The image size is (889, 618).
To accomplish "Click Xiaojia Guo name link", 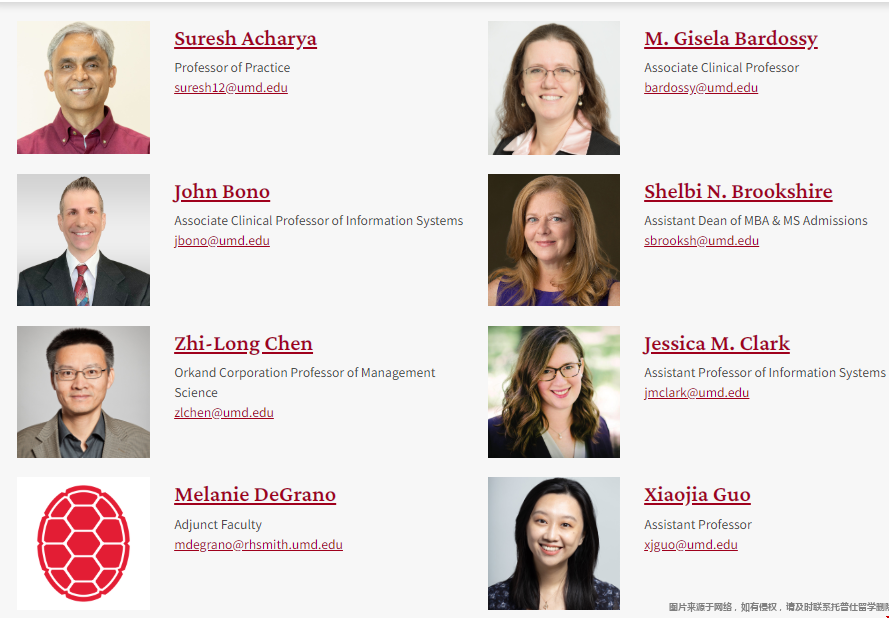I will click(x=697, y=495).
